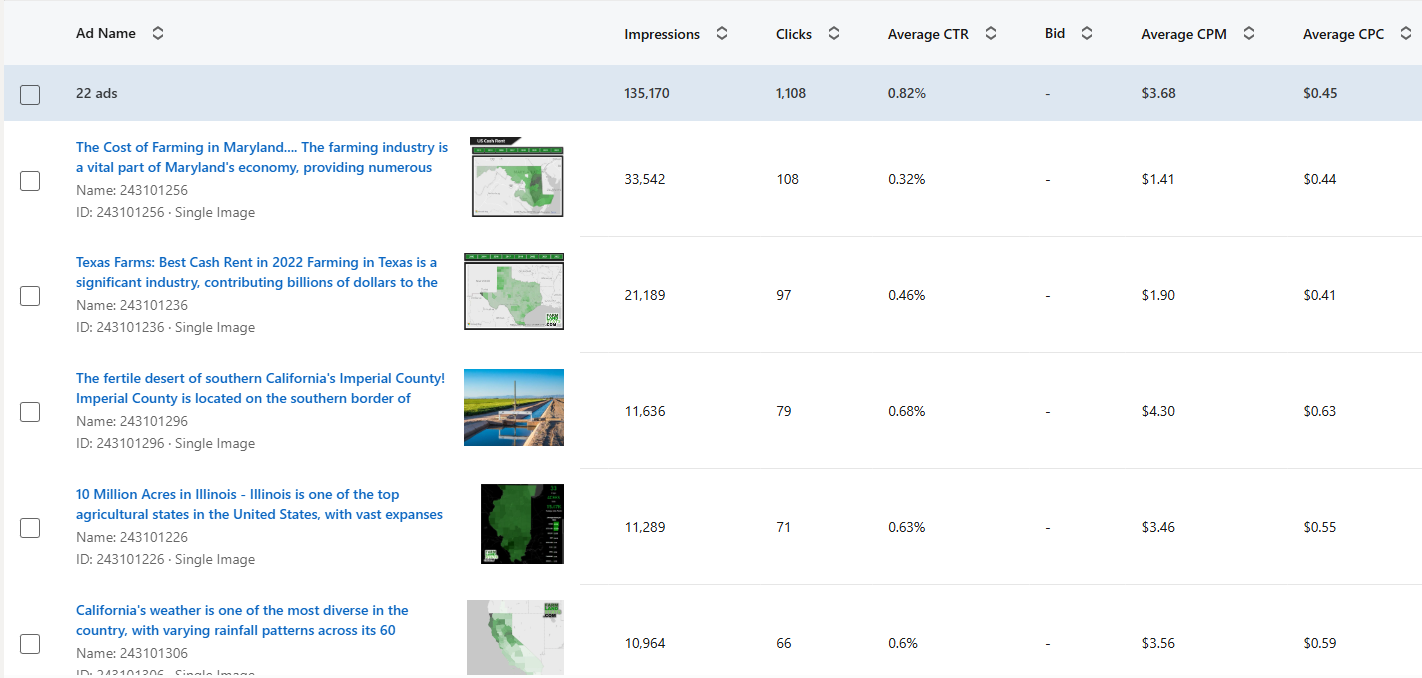This screenshot has width=1422, height=678.
Task: Sort by the Ad Name sort icon
Action: pyautogui.click(x=158, y=33)
